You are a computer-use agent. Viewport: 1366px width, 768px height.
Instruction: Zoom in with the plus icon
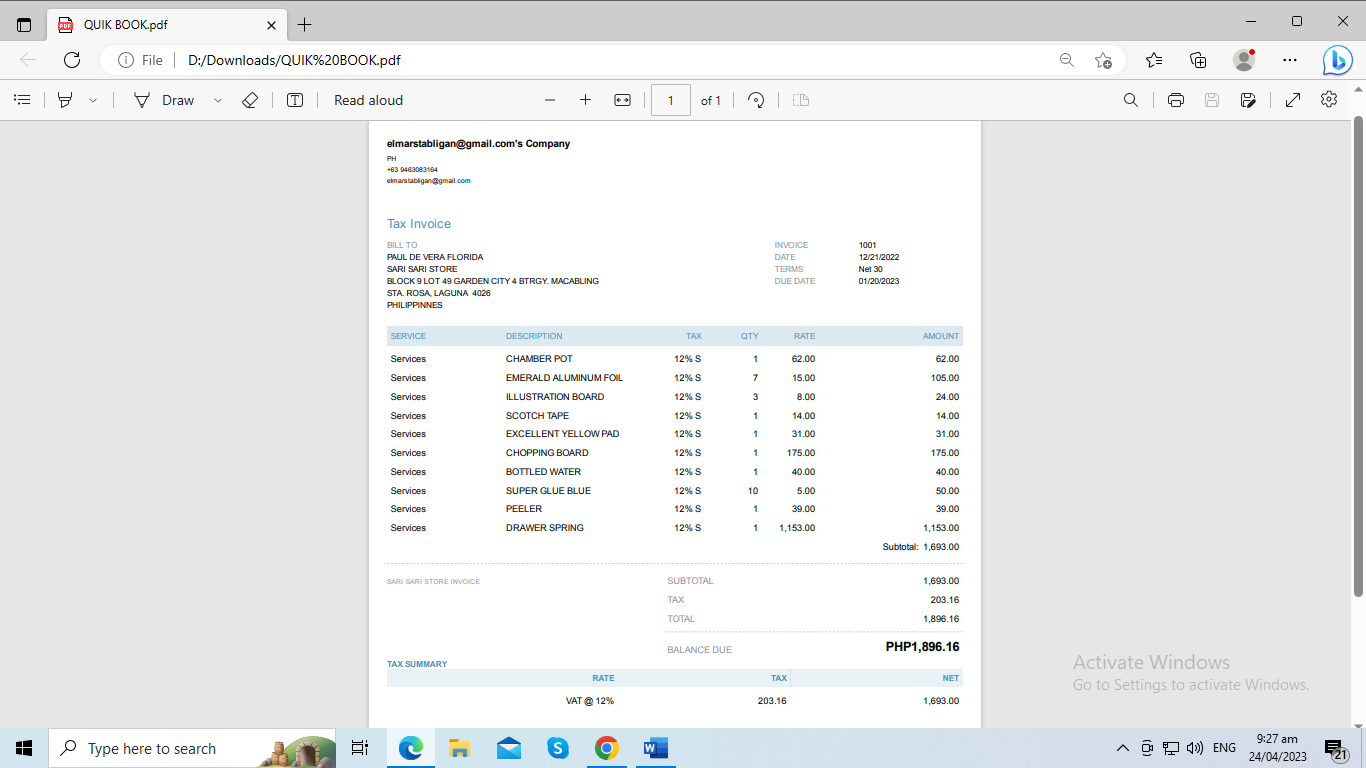coord(586,100)
